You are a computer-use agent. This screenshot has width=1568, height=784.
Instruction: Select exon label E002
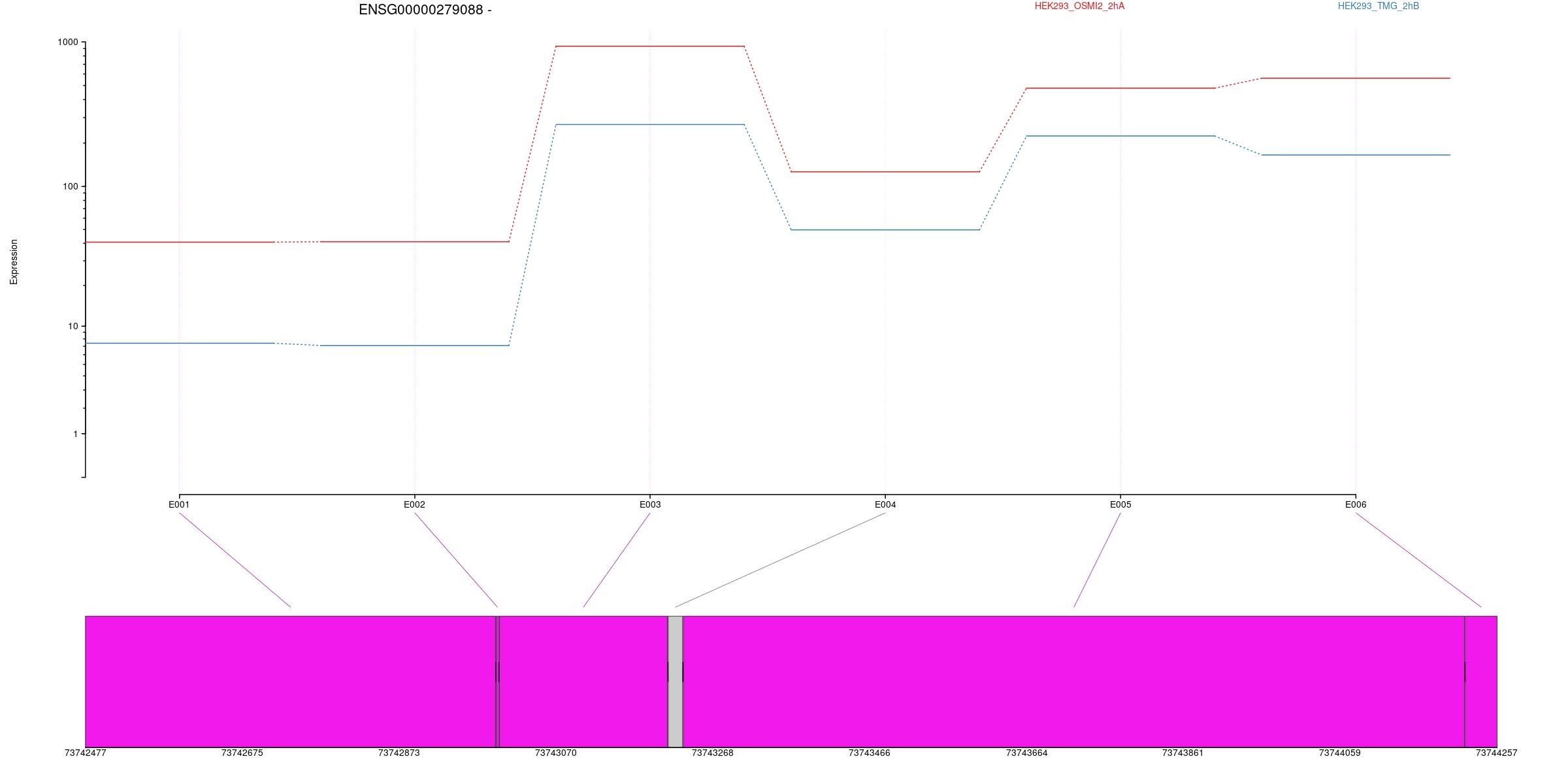pyautogui.click(x=414, y=504)
